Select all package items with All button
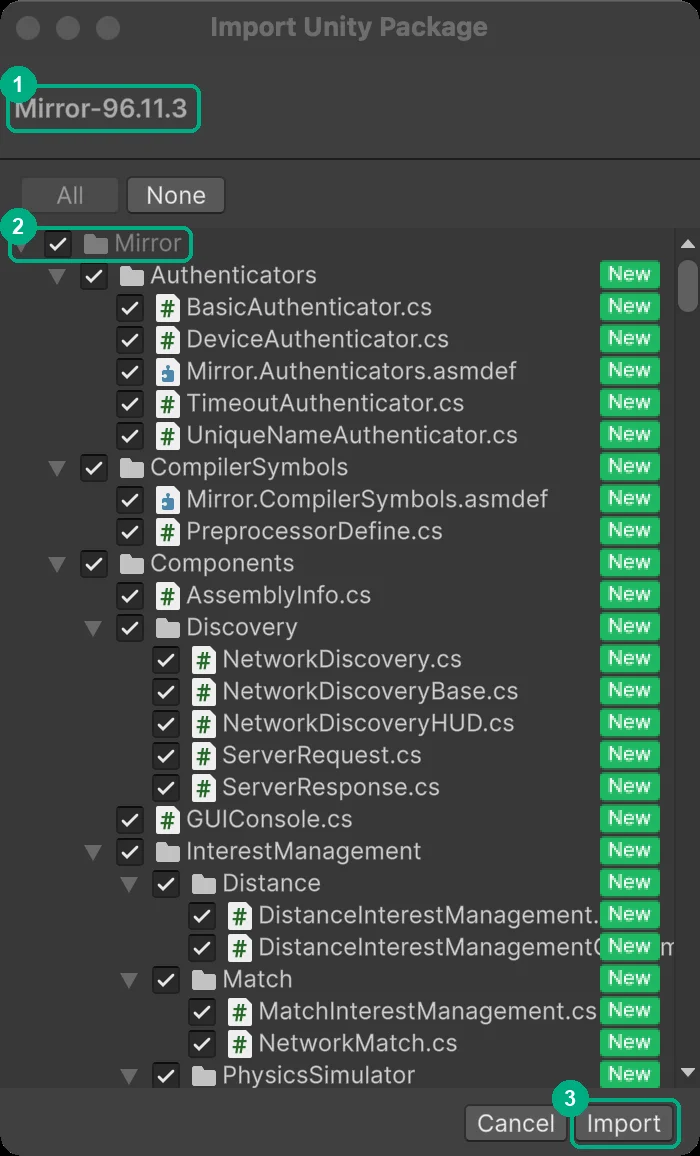The image size is (700, 1156). coord(70,195)
